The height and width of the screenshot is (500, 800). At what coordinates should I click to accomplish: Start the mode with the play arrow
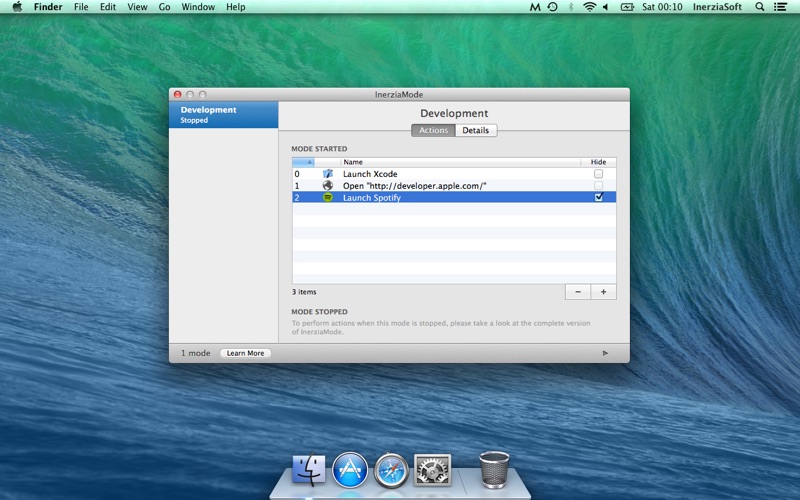605,353
